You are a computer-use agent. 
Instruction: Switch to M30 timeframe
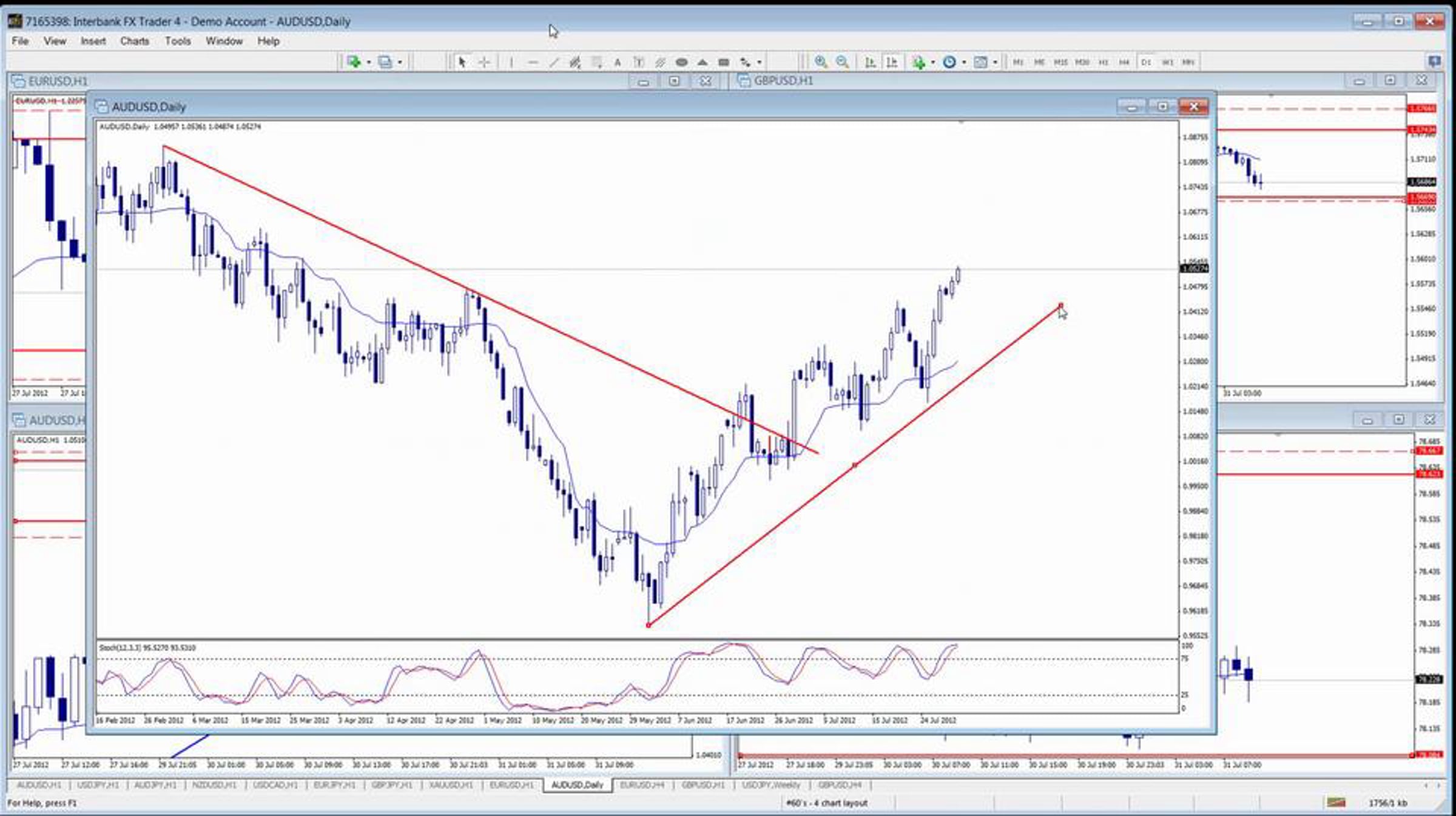[x=1082, y=62]
